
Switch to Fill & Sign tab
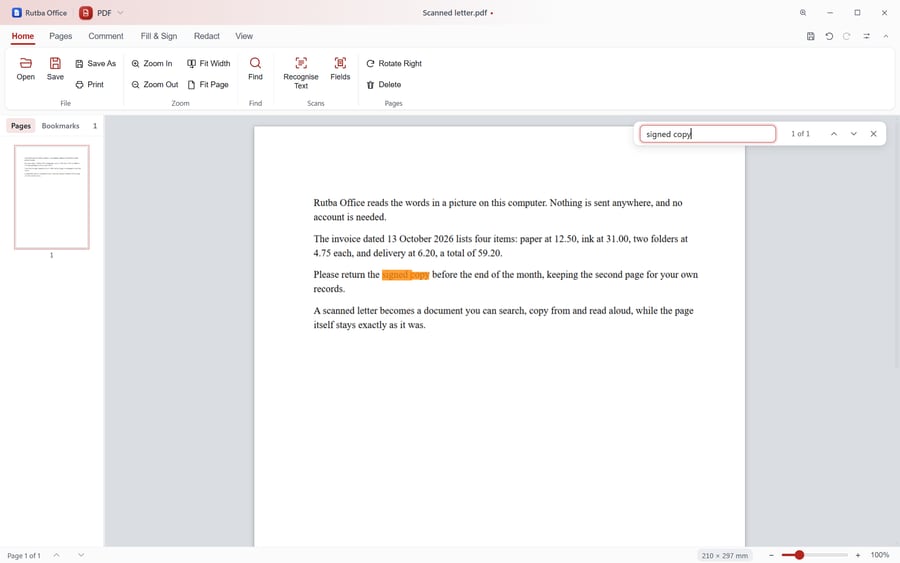[x=159, y=36]
